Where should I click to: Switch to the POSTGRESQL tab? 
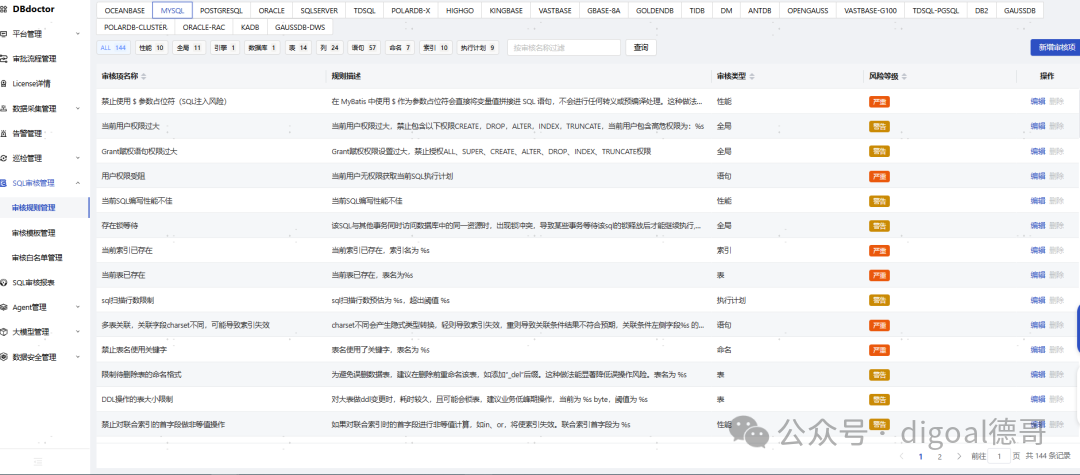pos(222,11)
